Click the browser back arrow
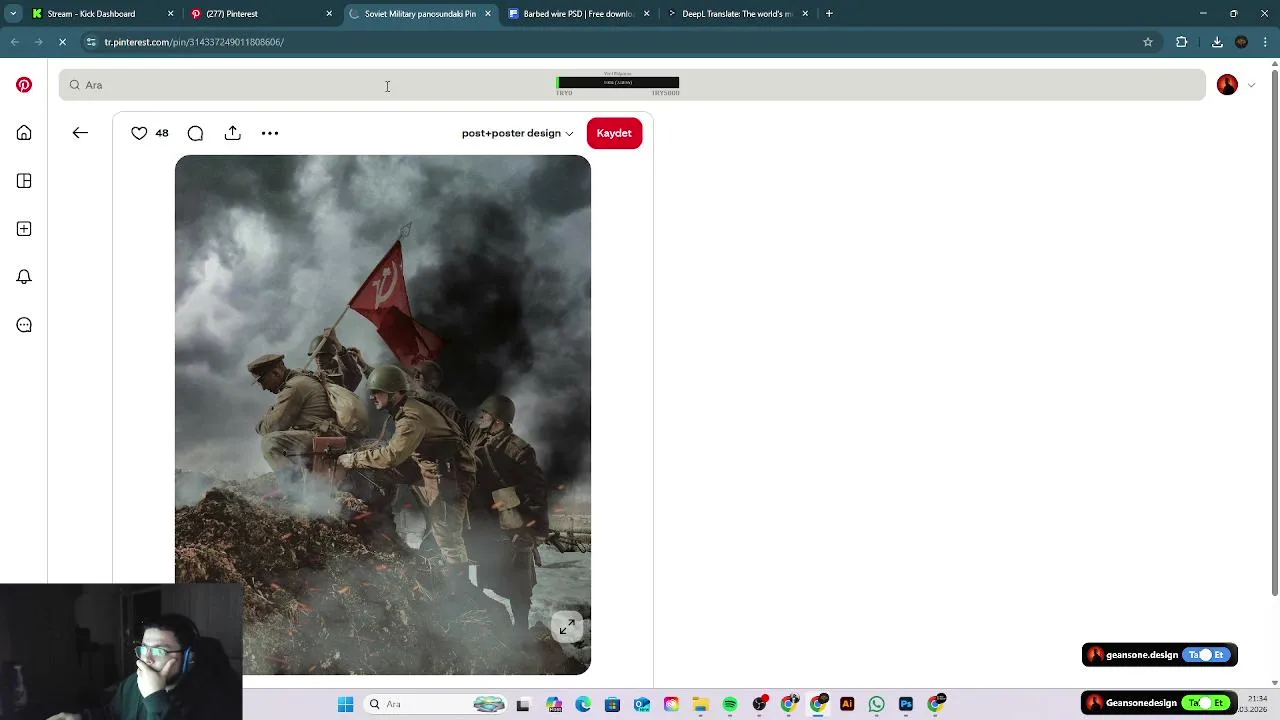Image resolution: width=1280 pixels, height=720 pixels. point(14,42)
